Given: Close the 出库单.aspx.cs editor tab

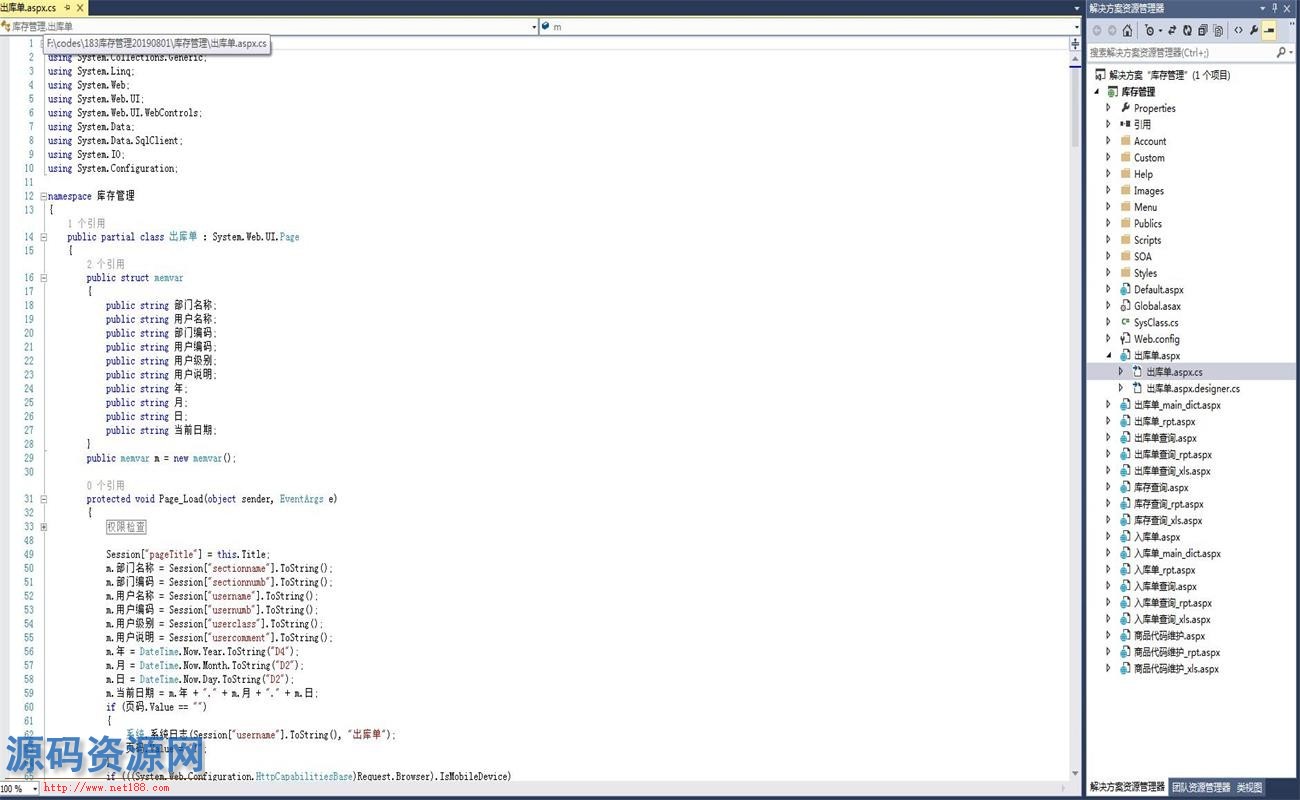Looking at the screenshot, I should click(x=80, y=7).
